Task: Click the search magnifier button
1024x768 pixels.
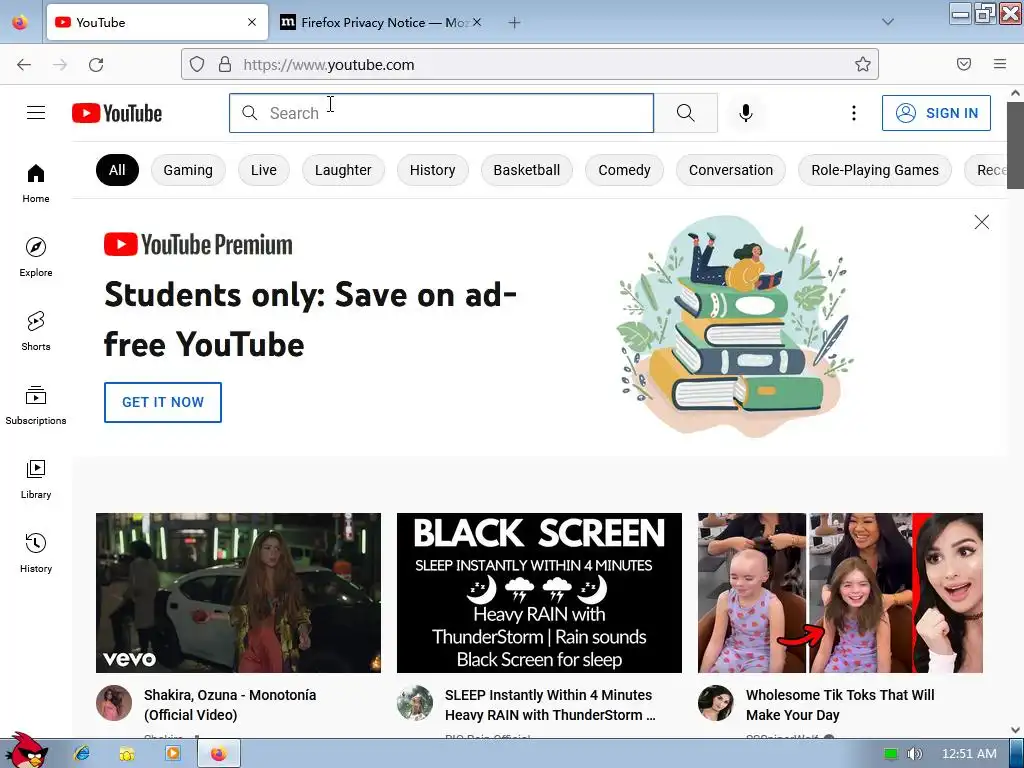Action: [x=686, y=113]
